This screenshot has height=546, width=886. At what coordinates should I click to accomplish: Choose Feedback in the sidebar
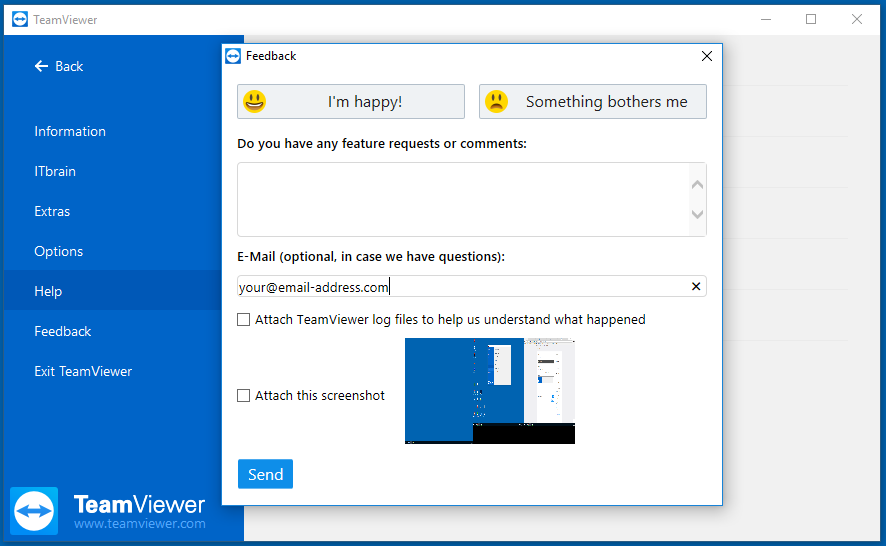point(63,331)
